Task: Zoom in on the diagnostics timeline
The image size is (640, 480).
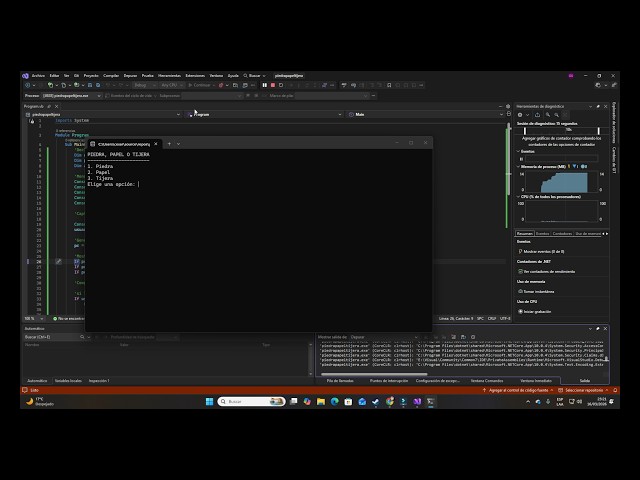Action: [548, 115]
